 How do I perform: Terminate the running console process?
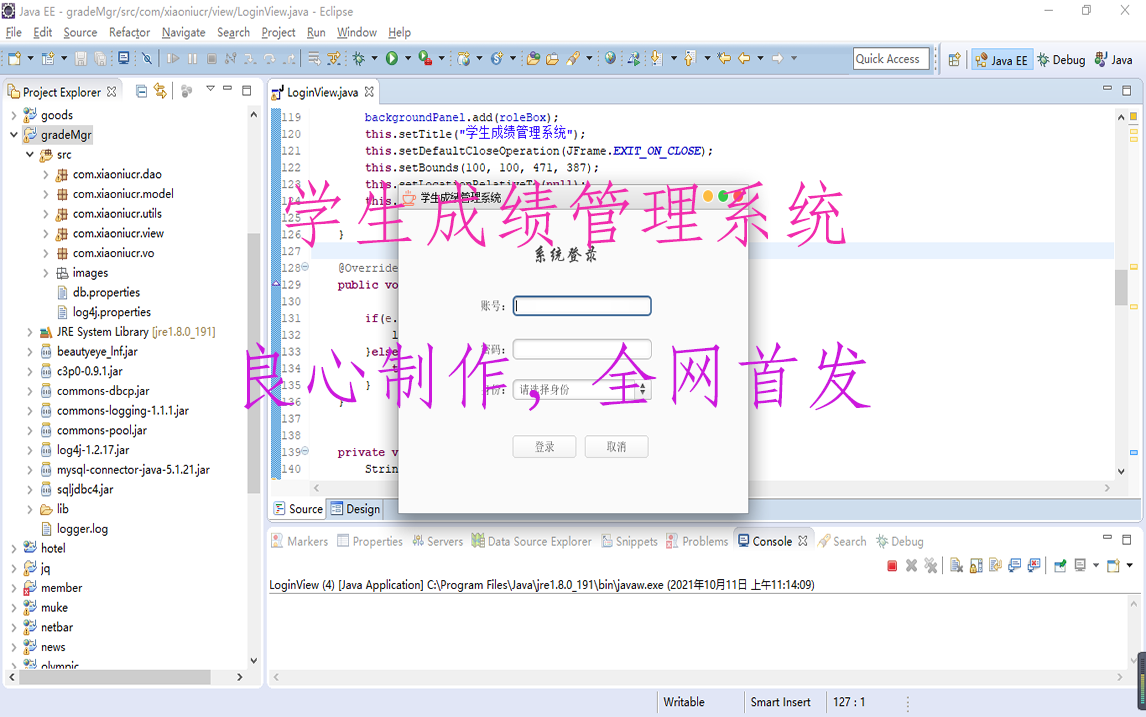pos(892,566)
